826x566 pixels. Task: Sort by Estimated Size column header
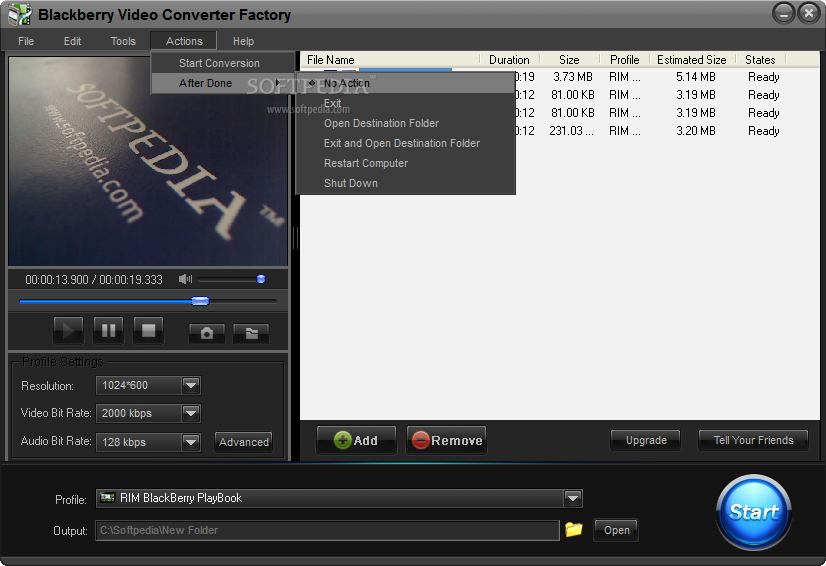coord(691,60)
